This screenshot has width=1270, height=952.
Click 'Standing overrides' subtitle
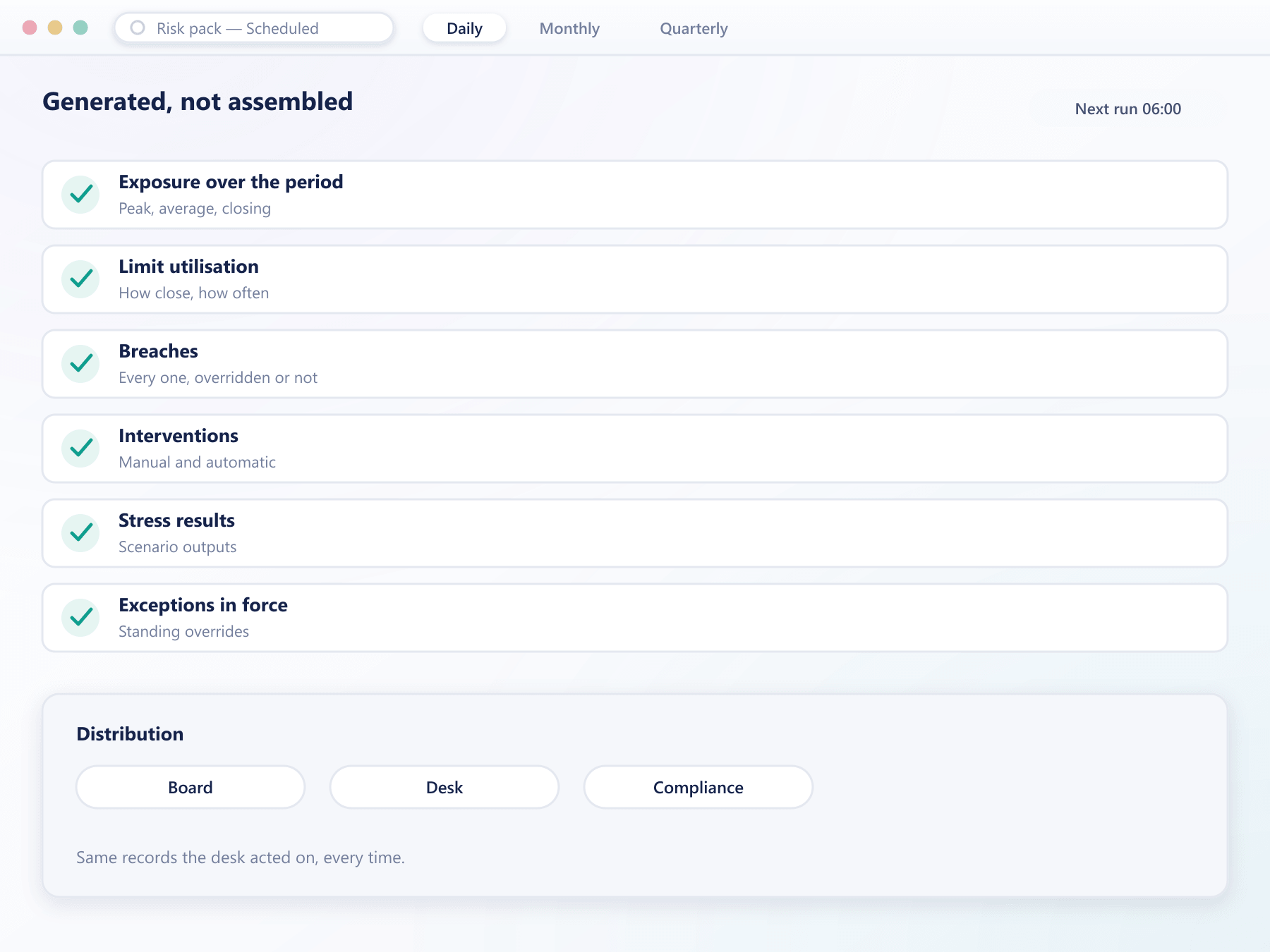(x=183, y=632)
